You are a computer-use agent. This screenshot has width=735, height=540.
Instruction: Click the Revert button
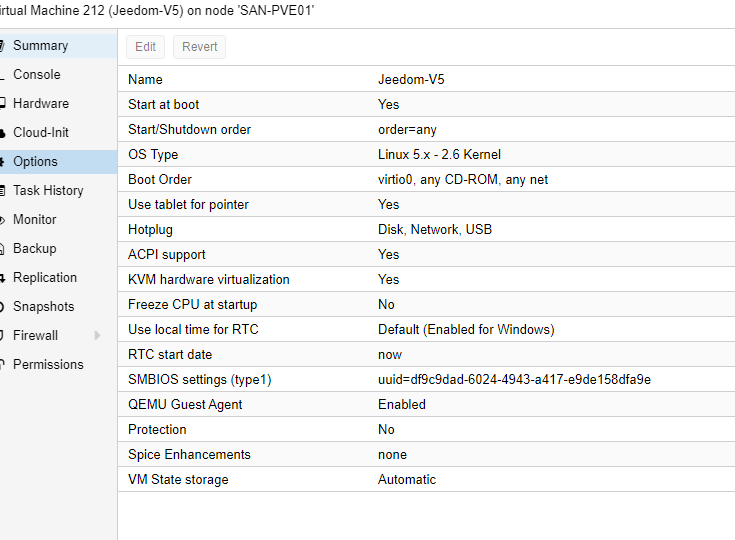point(199,47)
